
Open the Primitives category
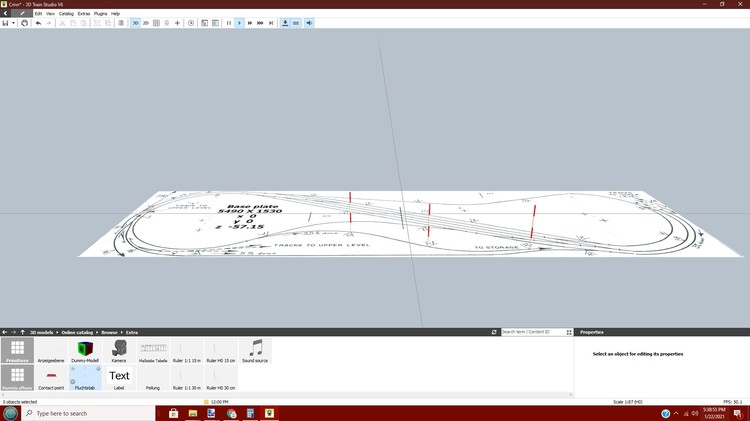click(17, 350)
